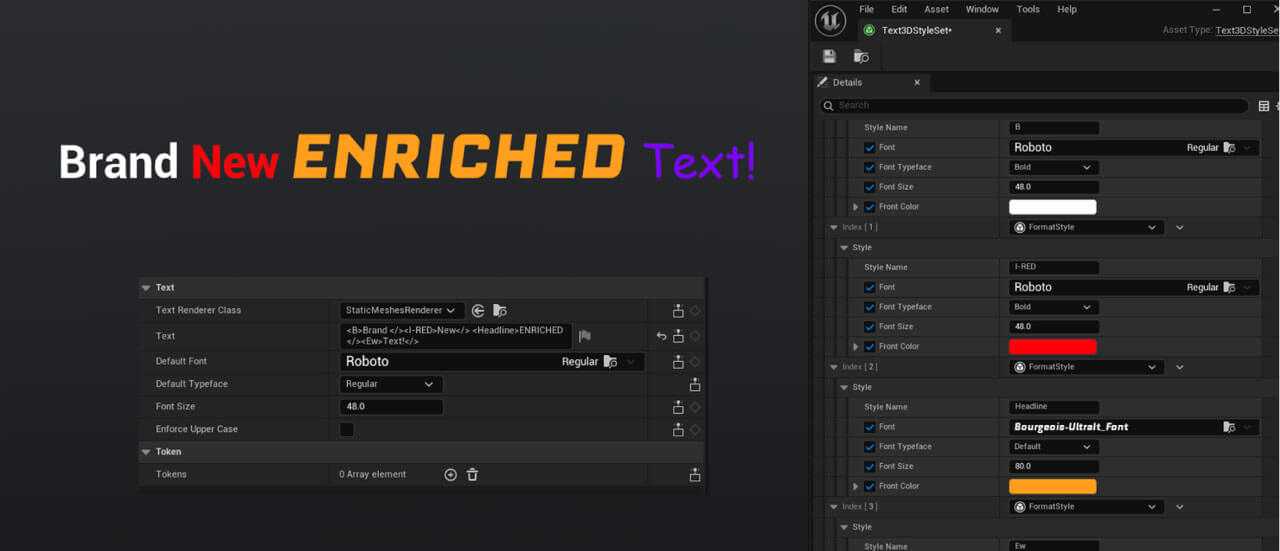Uncheck Font Size override for style Headline
Image resolution: width=1280 pixels, height=551 pixels.
(869, 467)
